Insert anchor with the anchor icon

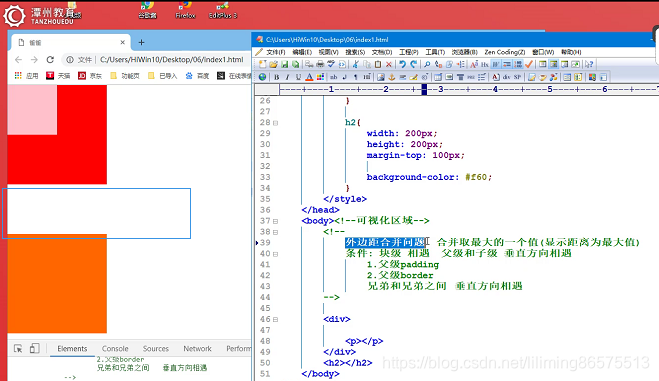coord(392,77)
